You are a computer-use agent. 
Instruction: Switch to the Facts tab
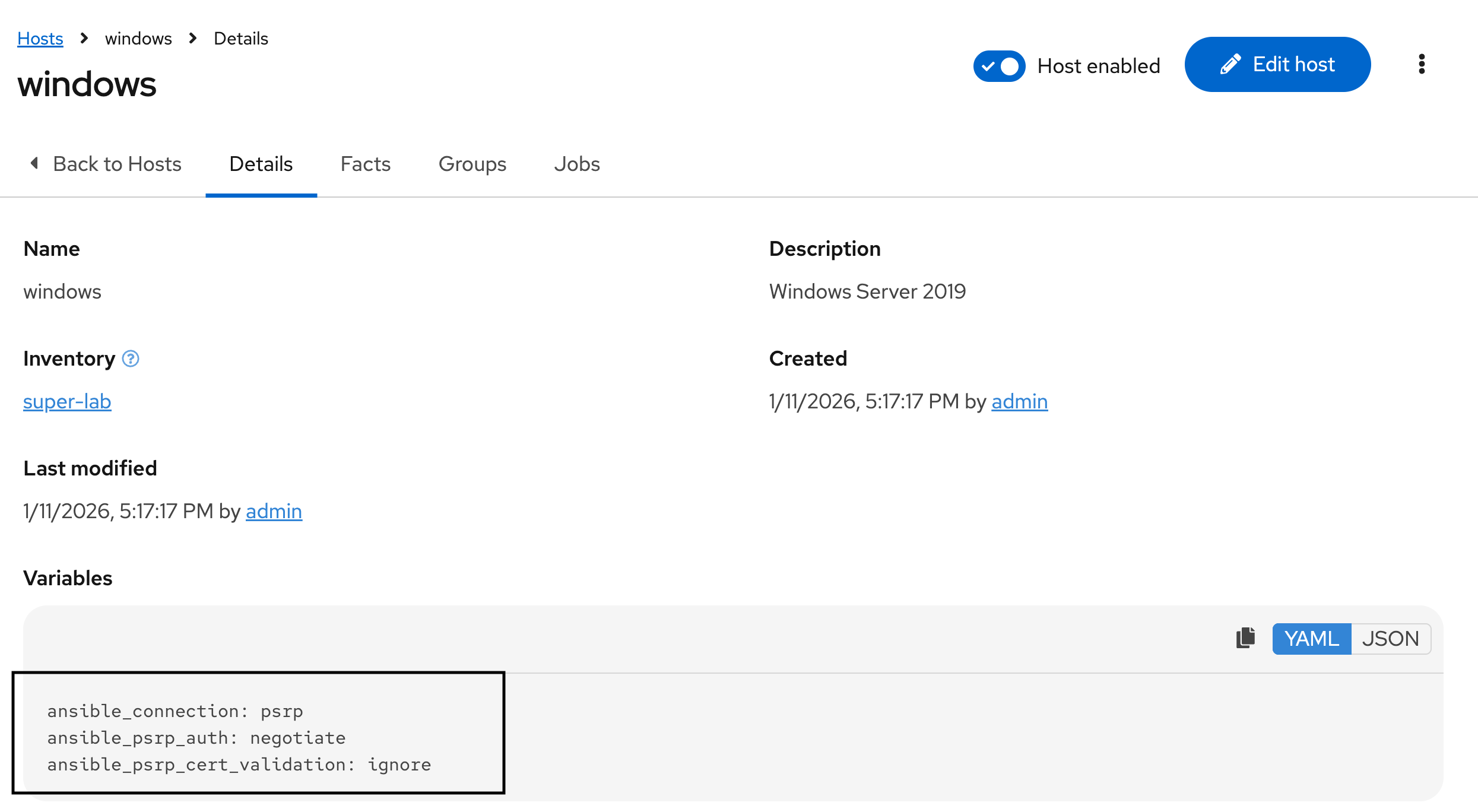tap(365, 164)
